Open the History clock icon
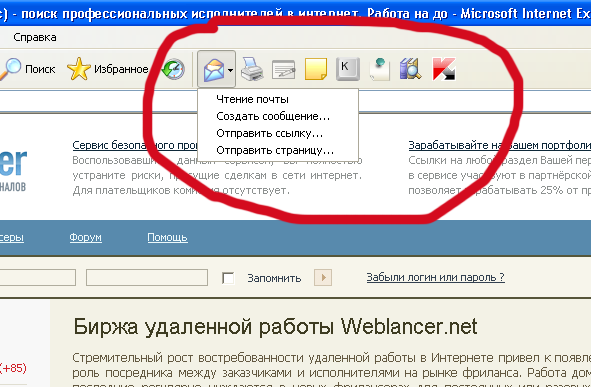591x387 pixels. pyautogui.click(x=173, y=70)
